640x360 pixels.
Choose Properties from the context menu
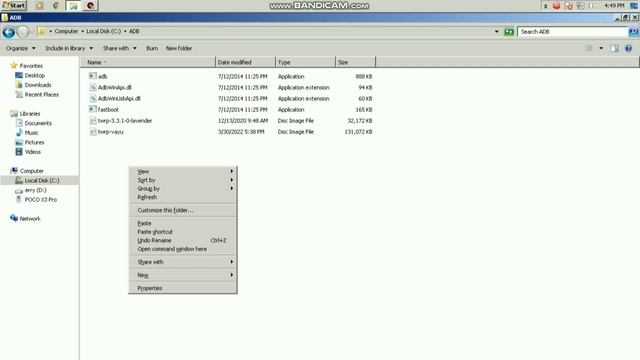pos(182,288)
